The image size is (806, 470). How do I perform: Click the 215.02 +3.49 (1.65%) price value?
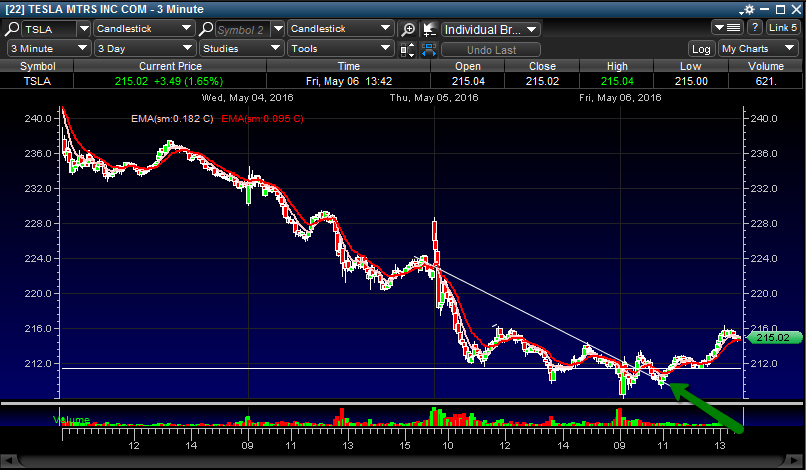pyautogui.click(x=169, y=81)
